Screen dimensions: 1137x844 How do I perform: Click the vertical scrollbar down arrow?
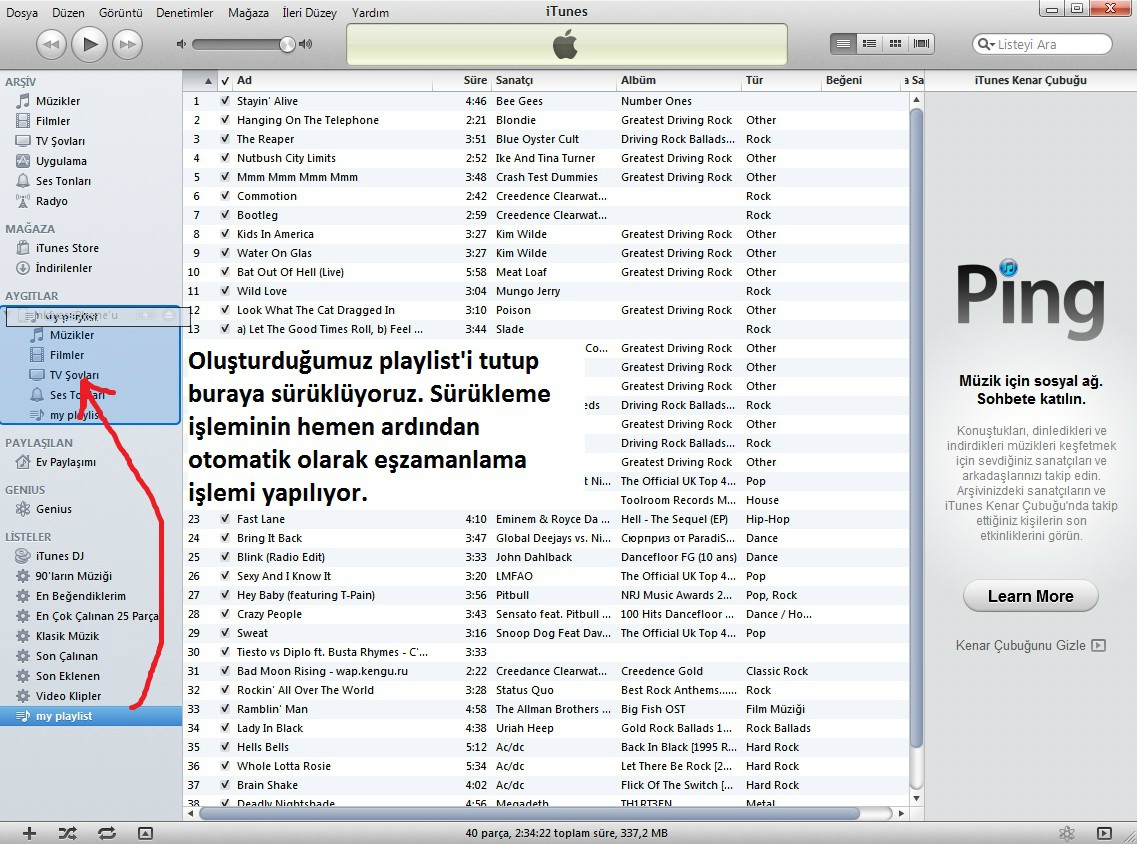click(x=917, y=798)
